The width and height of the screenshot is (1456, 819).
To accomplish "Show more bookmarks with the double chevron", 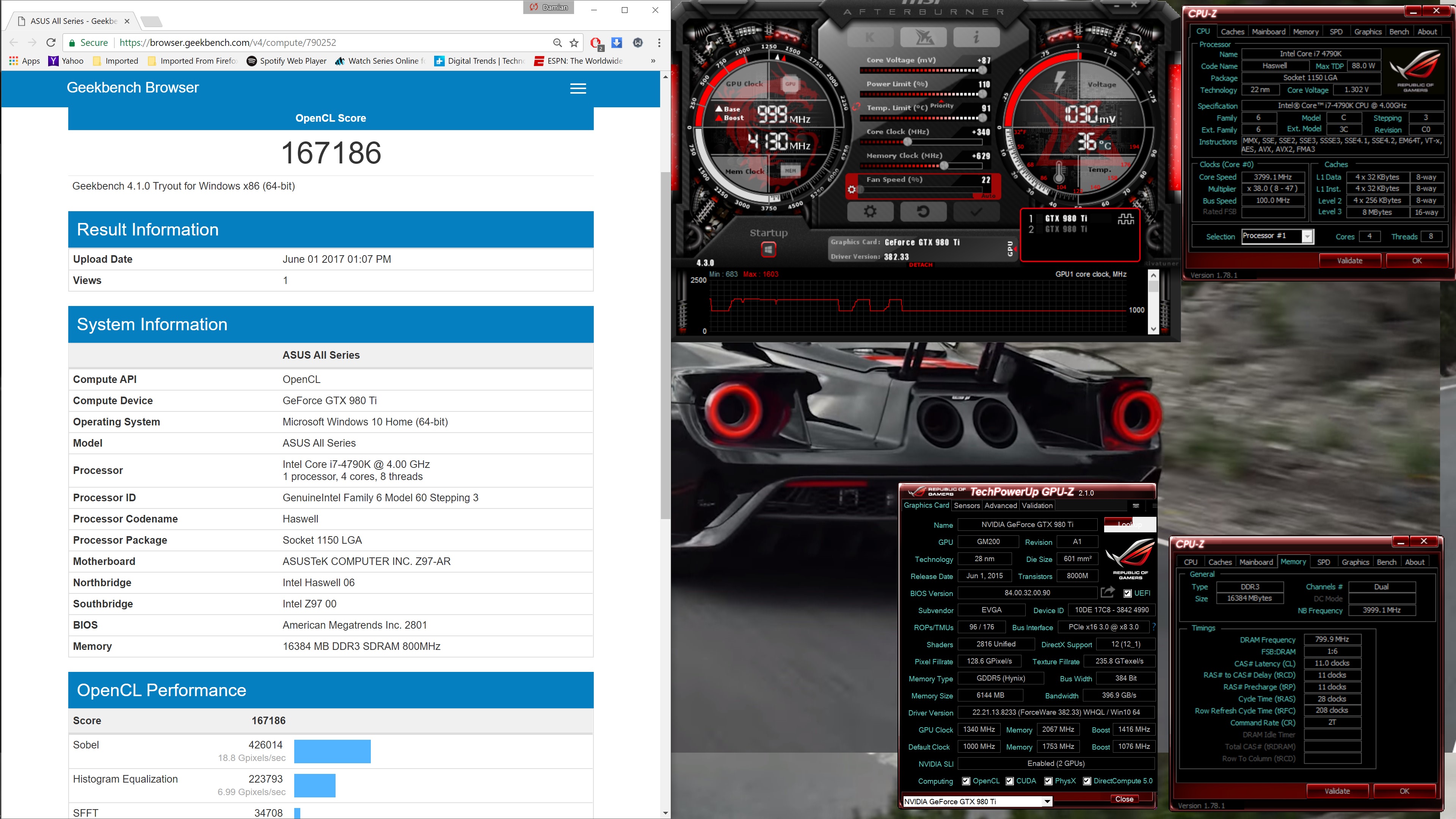I will 653,61.
